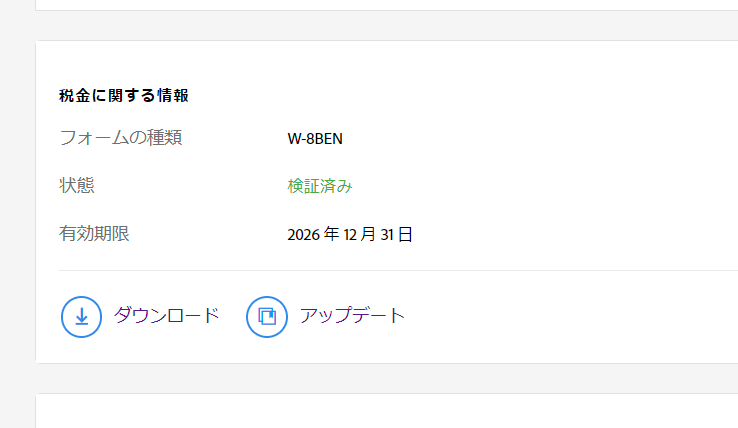
Task: Click the gray gap below the tax card
Action: [400, 378]
